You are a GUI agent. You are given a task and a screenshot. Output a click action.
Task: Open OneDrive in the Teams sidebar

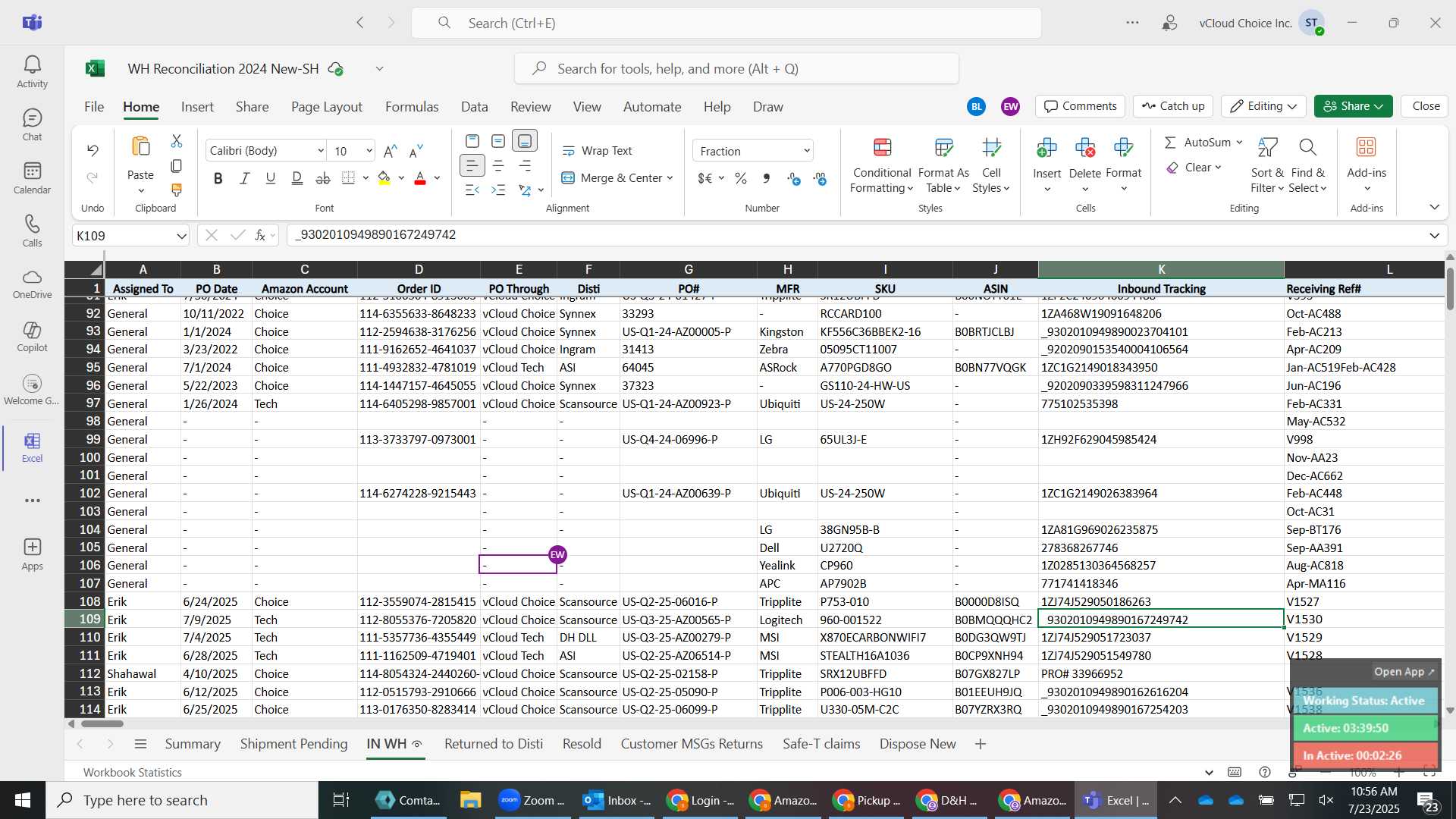click(32, 284)
